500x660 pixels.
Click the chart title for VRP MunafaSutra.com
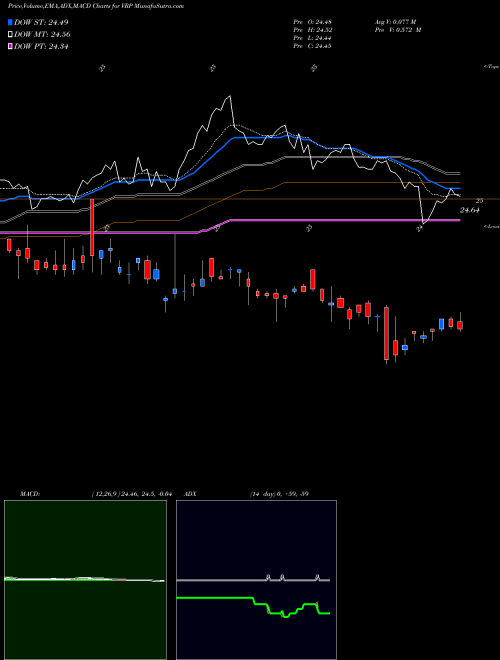[96, 6]
